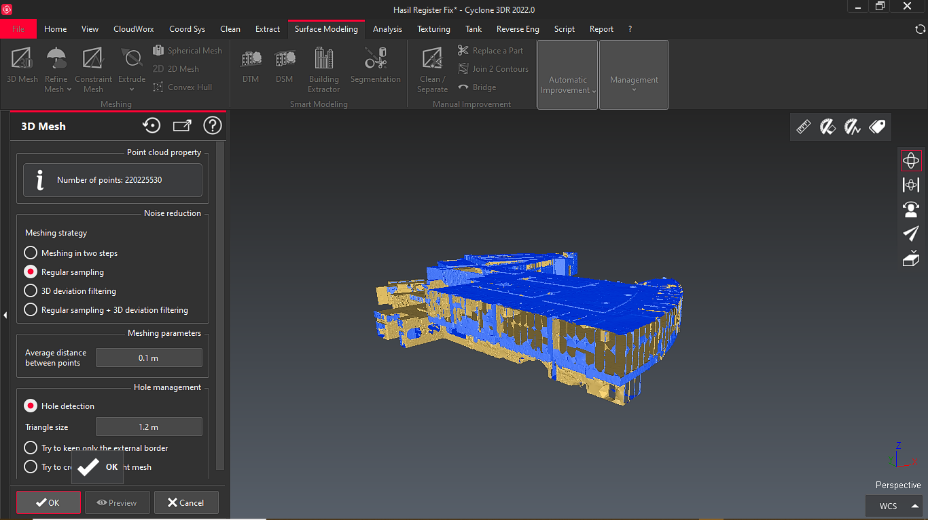Click the clipping box icon on right sidebar
The width and height of the screenshot is (928, 520).
point(911,259)
